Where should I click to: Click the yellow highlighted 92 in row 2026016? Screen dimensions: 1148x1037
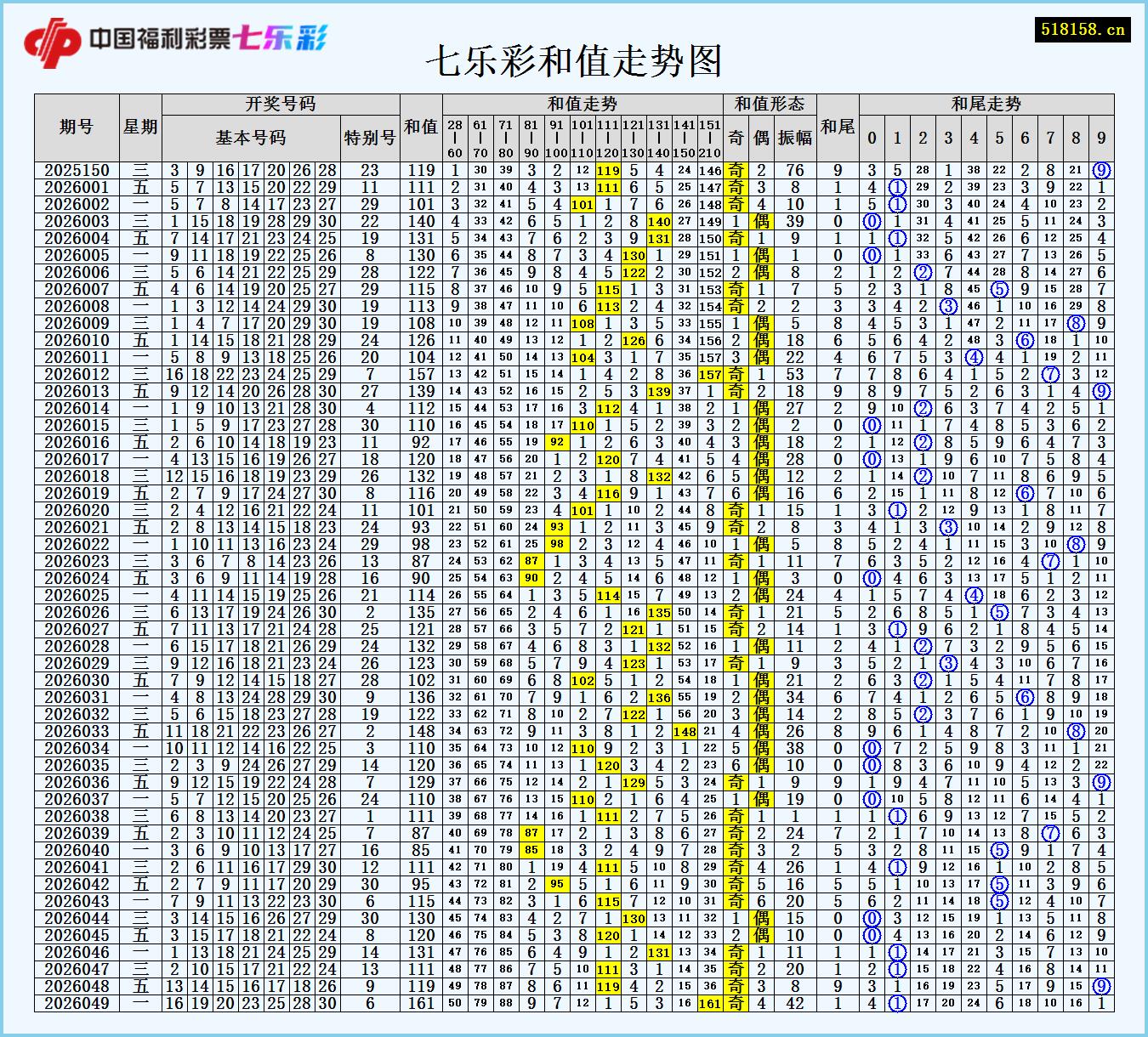point(557,443)
